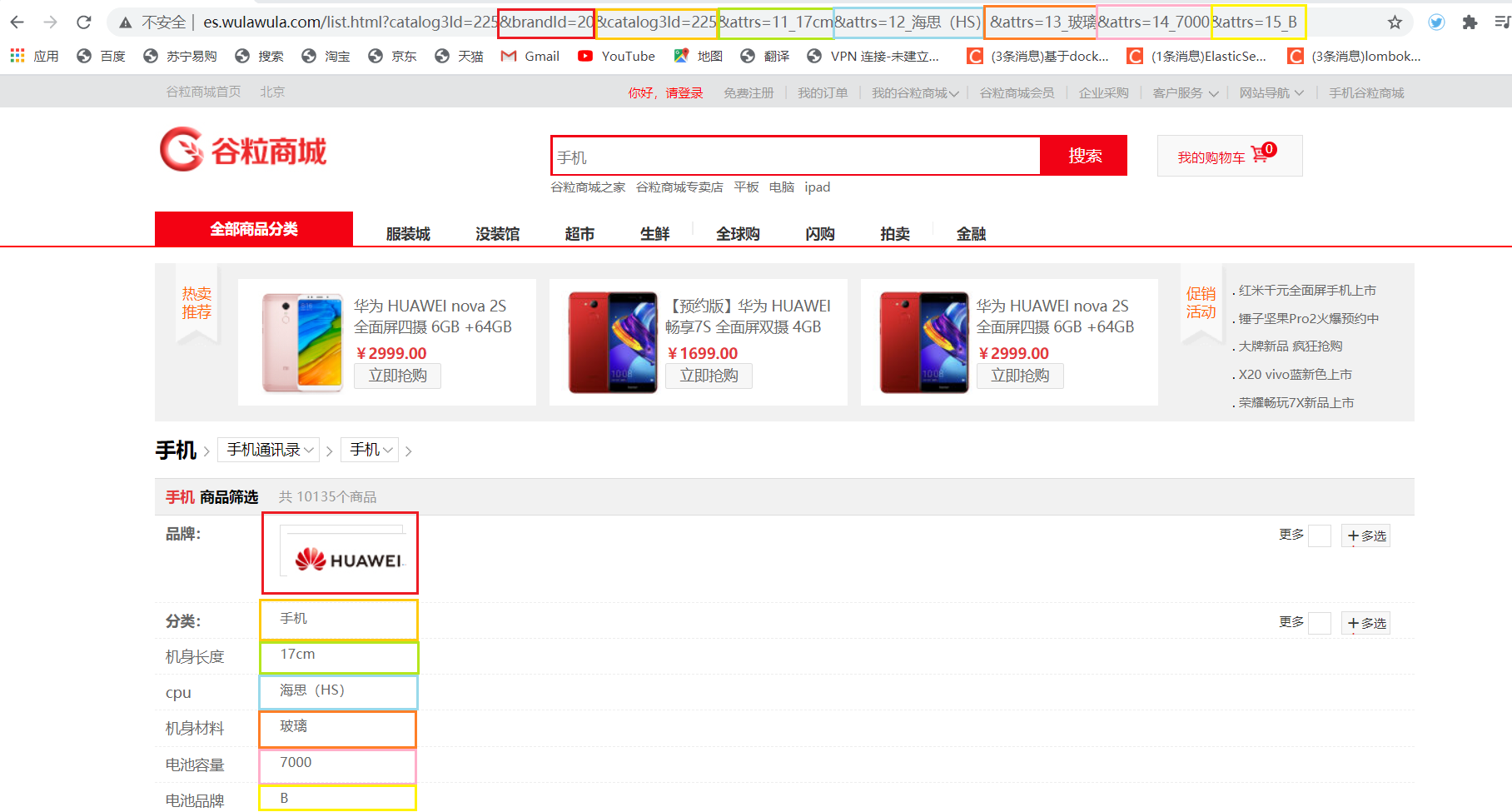
Task: Open the extensions puzzle icon
Action: [x=1470, y=22]
